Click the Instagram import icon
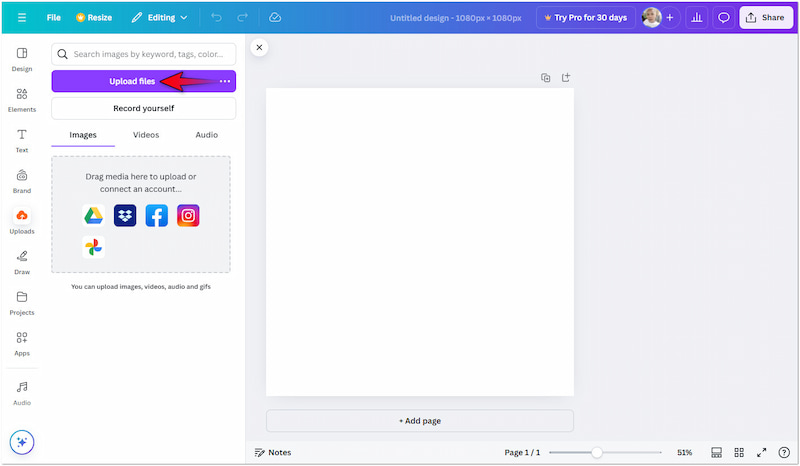Screen dimensions: 800x466 pos(188,215)
